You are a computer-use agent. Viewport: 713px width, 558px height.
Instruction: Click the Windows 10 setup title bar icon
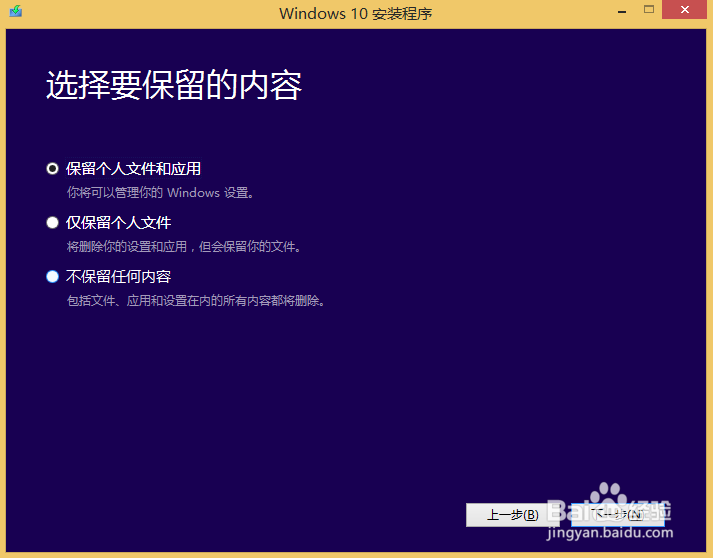16,11
